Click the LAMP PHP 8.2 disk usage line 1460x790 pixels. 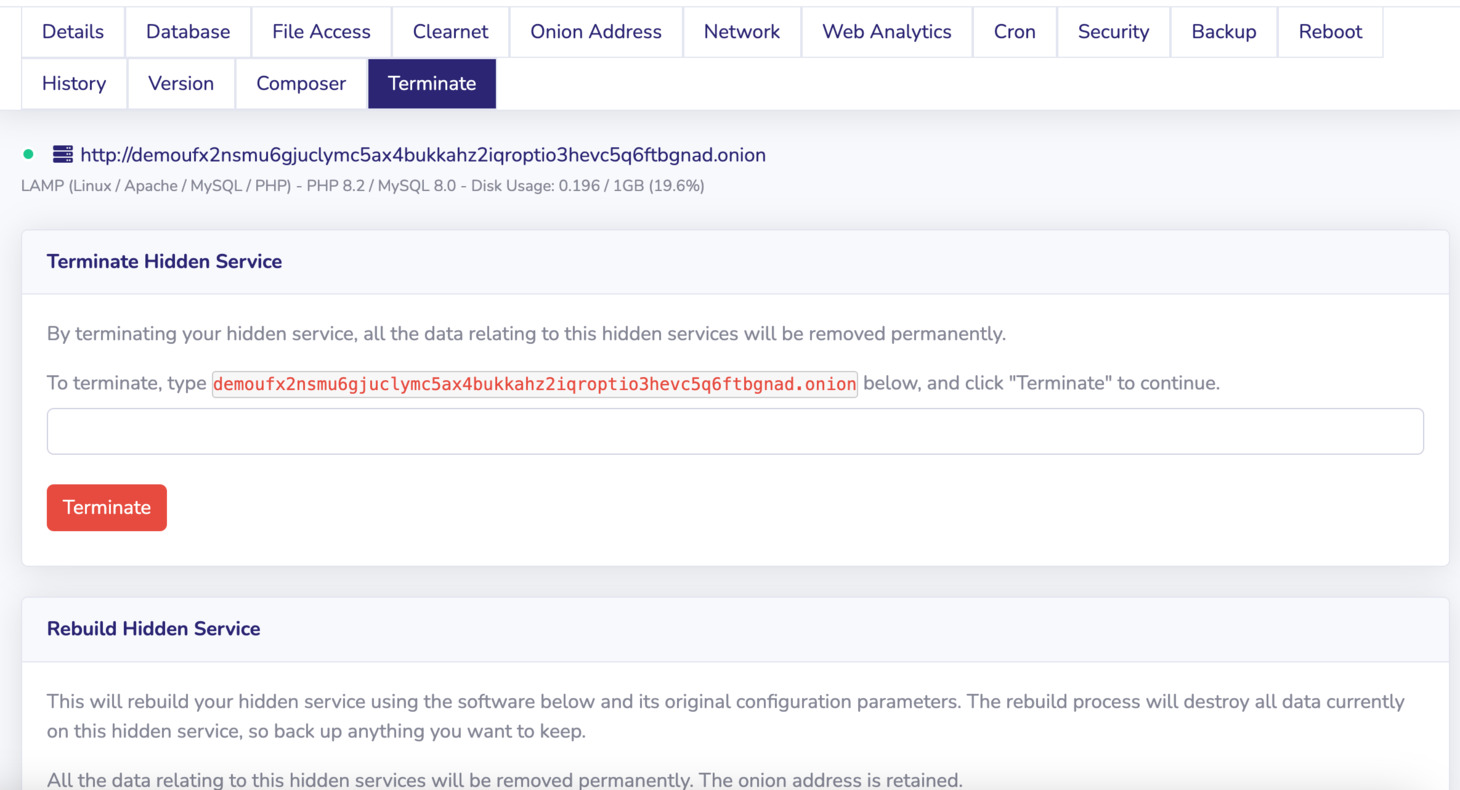pyautogui.click(x=363, y=186)
